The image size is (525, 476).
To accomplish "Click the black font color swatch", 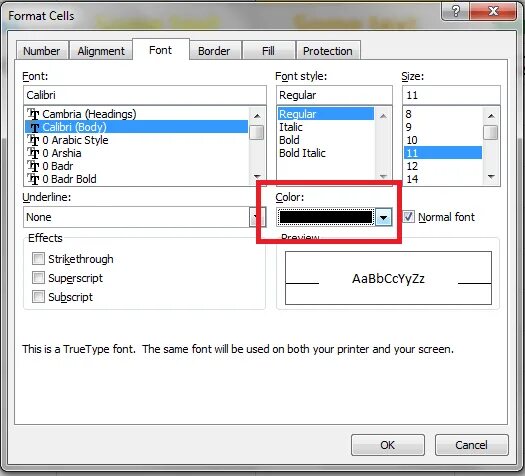I will [x=326, y=217].
